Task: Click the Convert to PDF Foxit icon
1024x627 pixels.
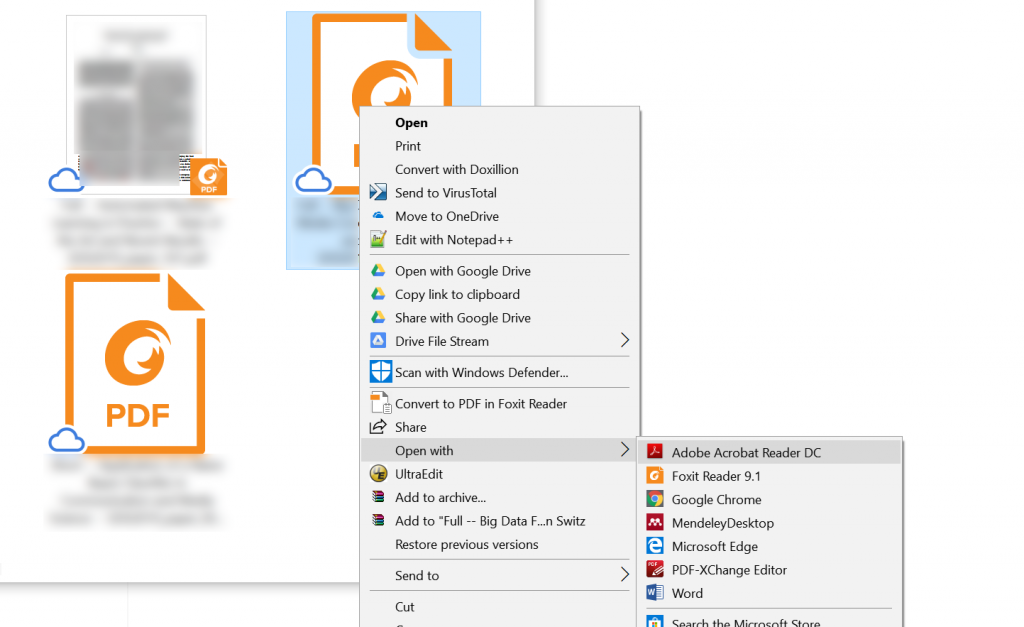Action: [381, 402]
